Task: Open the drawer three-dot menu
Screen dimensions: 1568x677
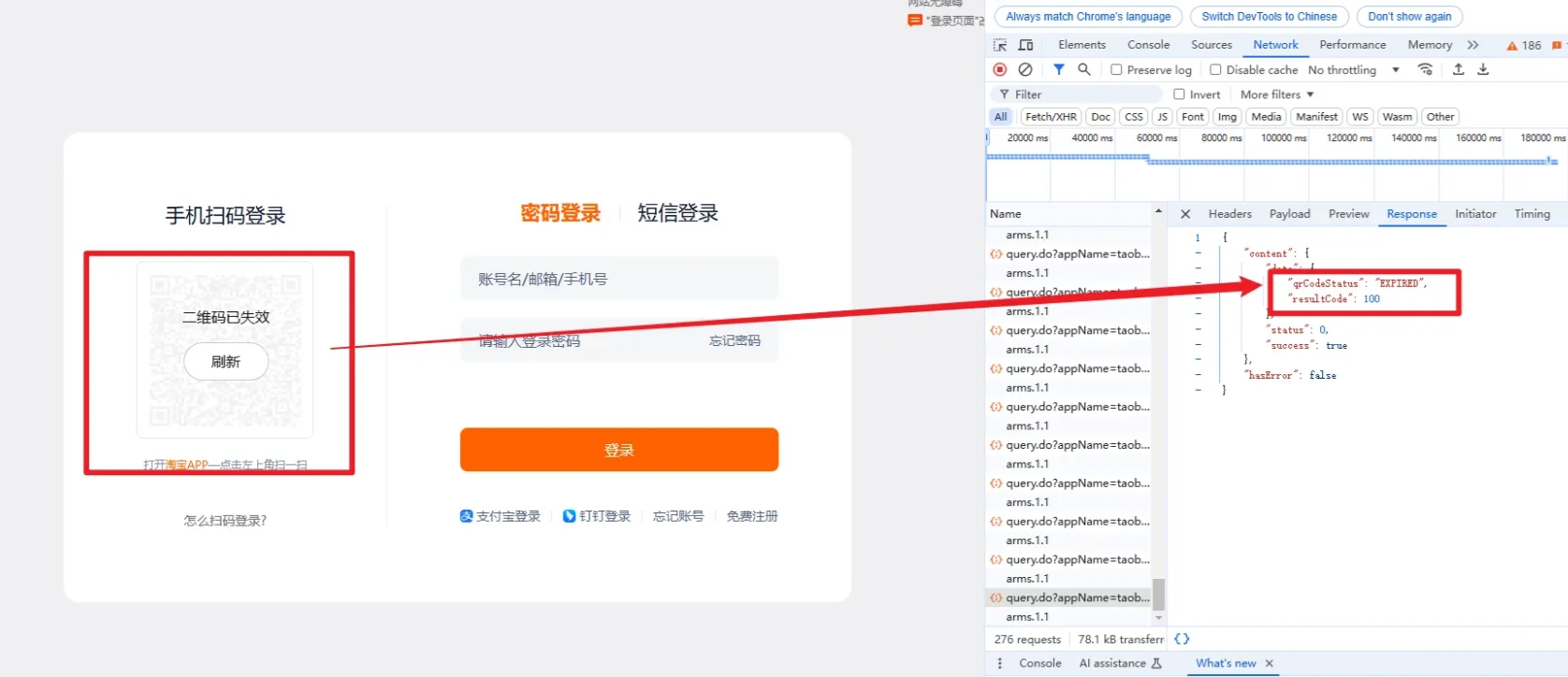Action: coord(1000,663)
